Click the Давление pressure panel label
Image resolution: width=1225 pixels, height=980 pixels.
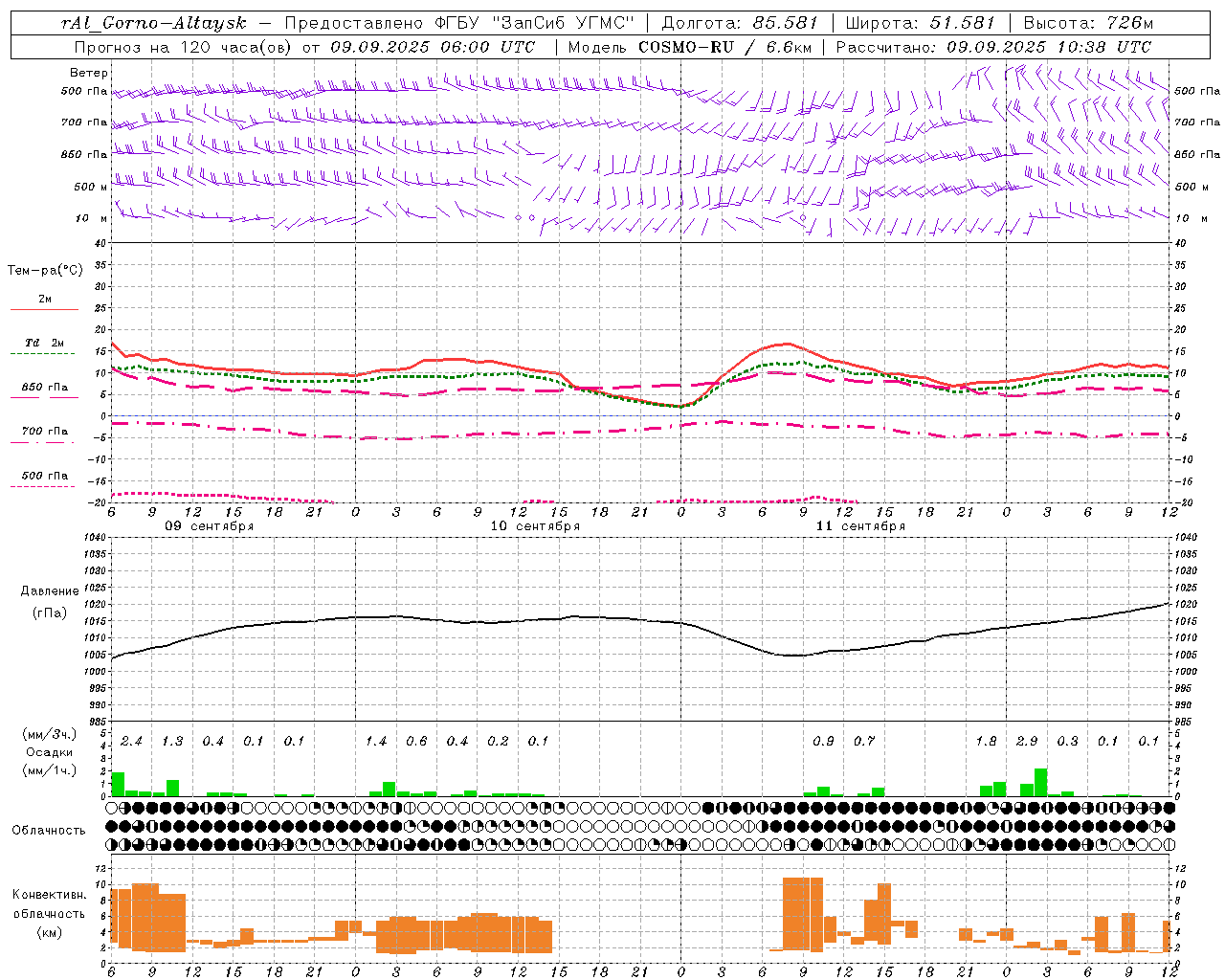(x=49, y=591)
